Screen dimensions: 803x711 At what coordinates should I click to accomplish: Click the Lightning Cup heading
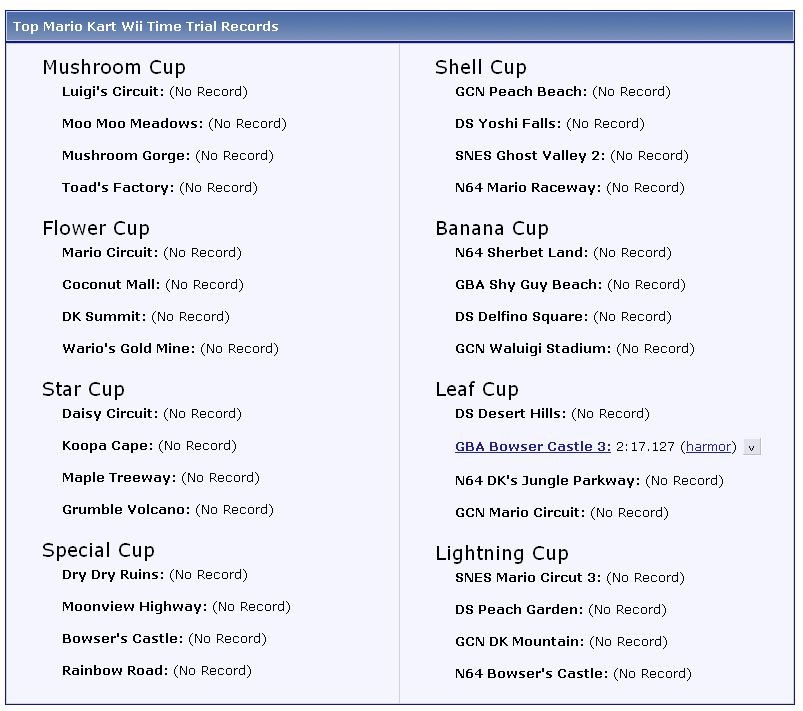[502, 554]
